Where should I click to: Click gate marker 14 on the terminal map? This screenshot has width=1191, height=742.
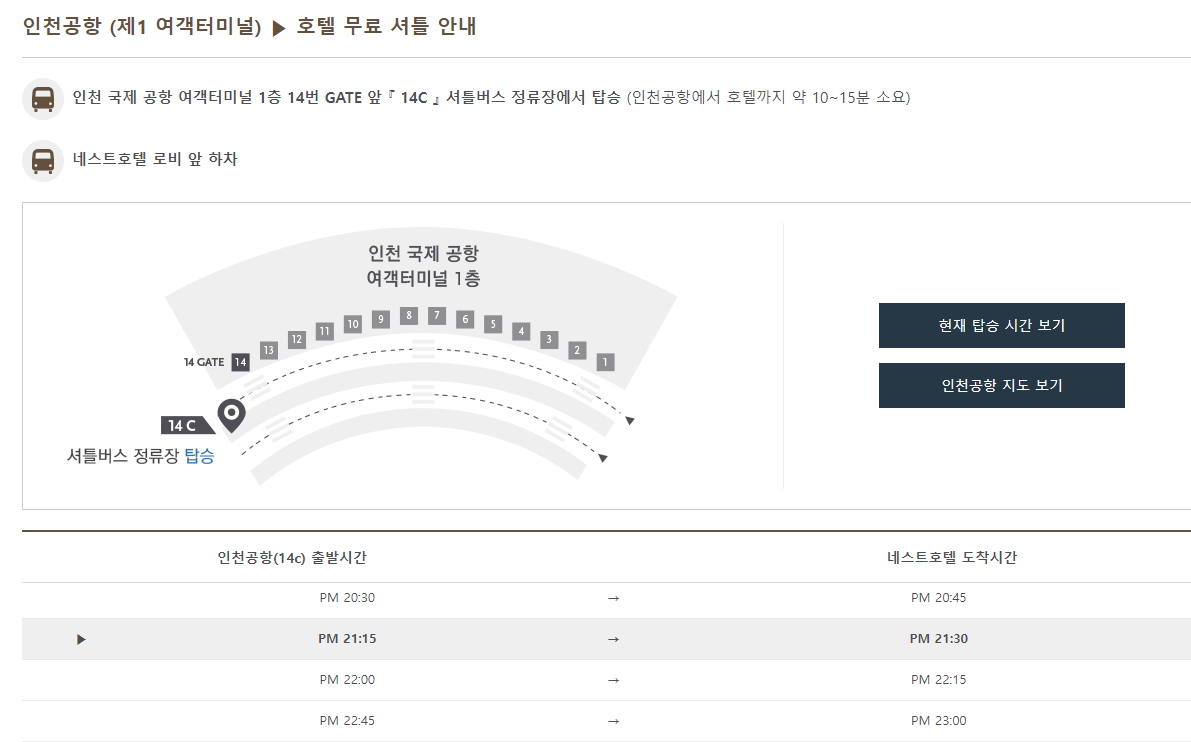pos(239,362)
